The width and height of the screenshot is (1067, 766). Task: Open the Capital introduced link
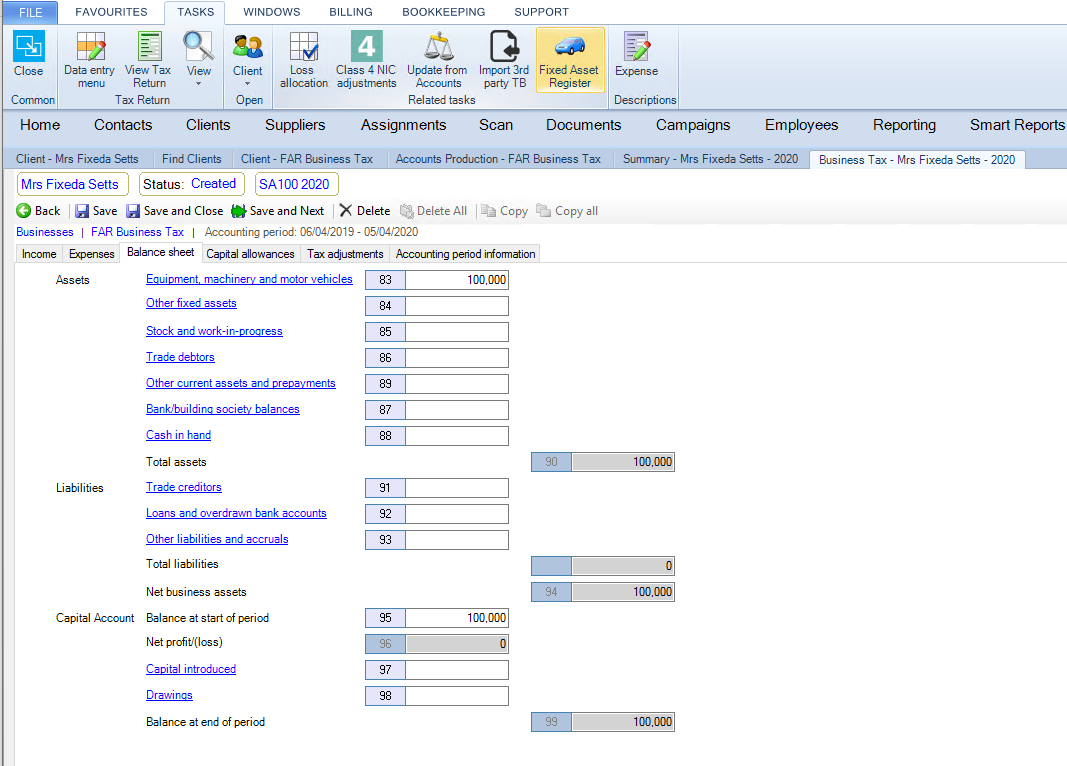point(191,669)
